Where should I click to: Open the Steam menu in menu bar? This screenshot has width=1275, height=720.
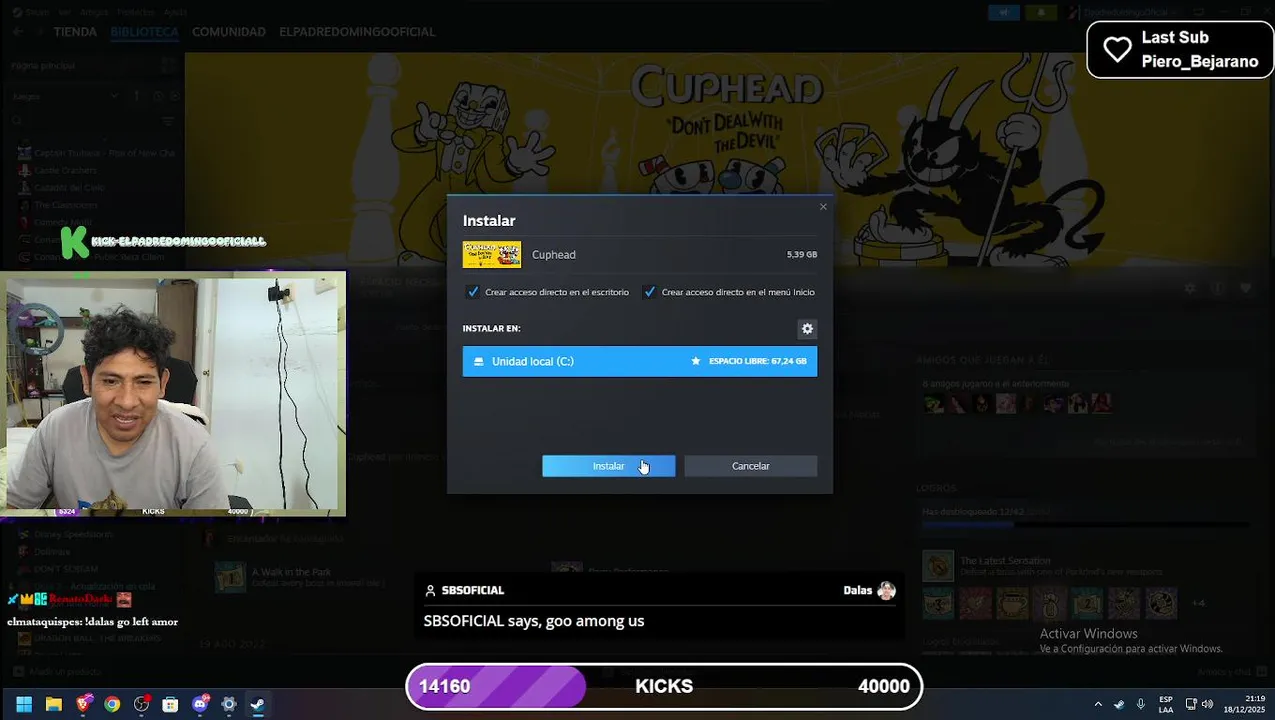(38, 12)
